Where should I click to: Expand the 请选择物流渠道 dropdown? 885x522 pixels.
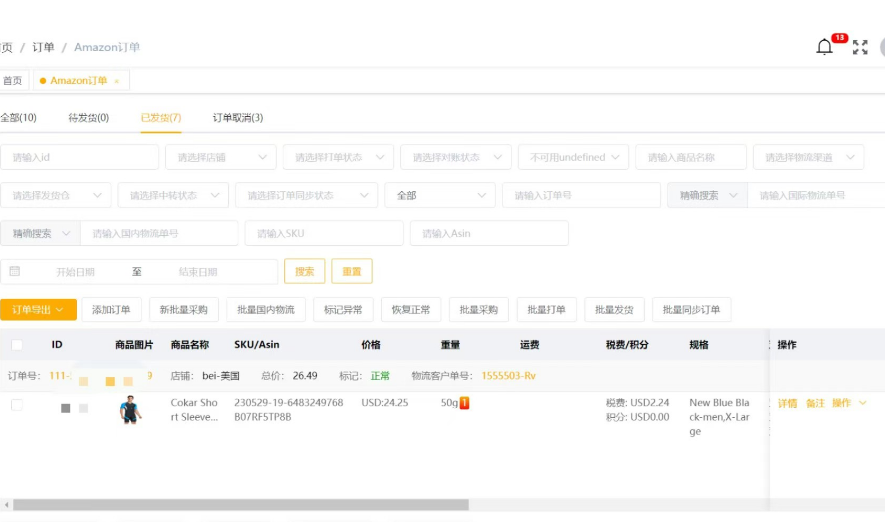point(808,157)
